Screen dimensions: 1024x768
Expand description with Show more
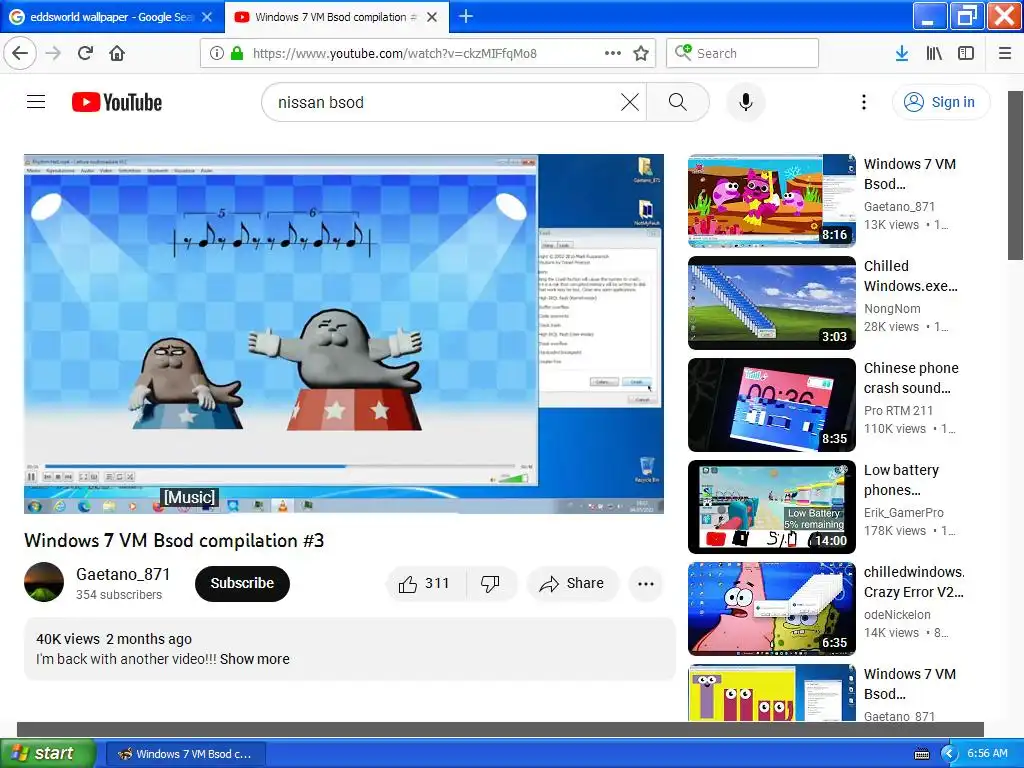point(255,659)
